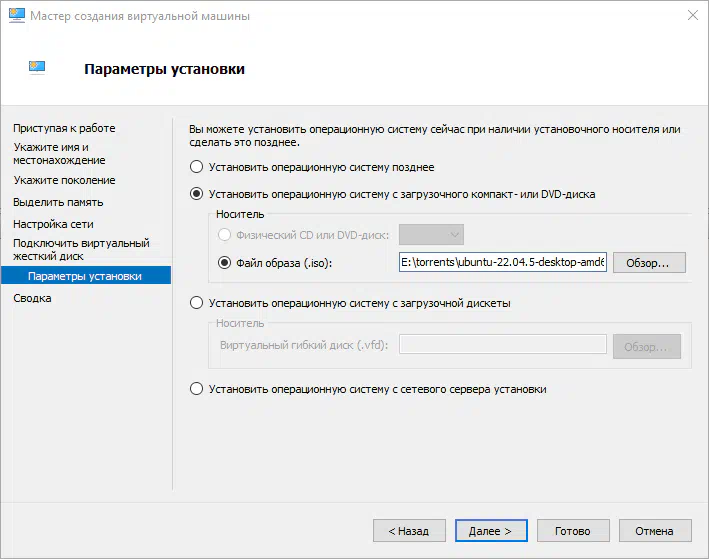Click 'Далее >' to continue
This screenshot has height=559, width=709.
[x=491, y=531]
